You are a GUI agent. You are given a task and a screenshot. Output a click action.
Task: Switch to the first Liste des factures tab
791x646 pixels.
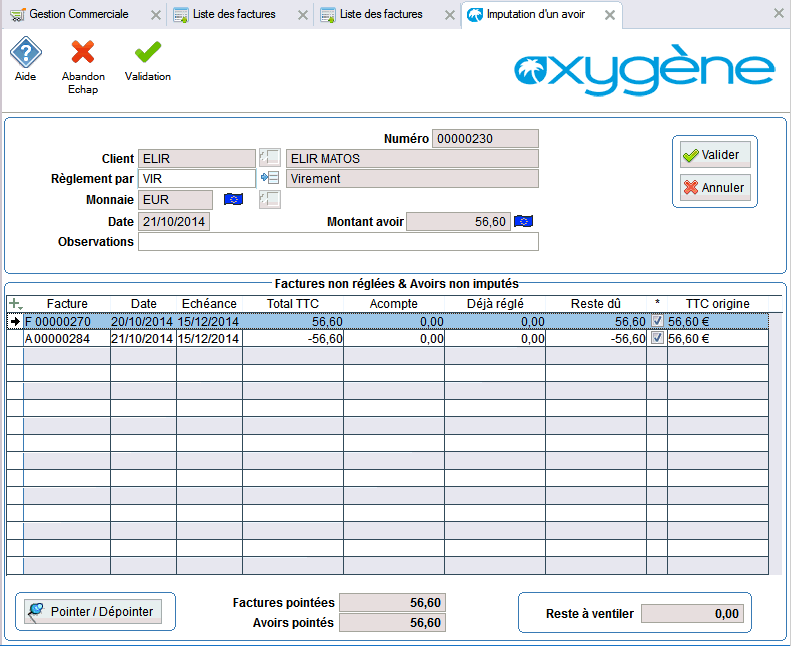tap(233, 15)
